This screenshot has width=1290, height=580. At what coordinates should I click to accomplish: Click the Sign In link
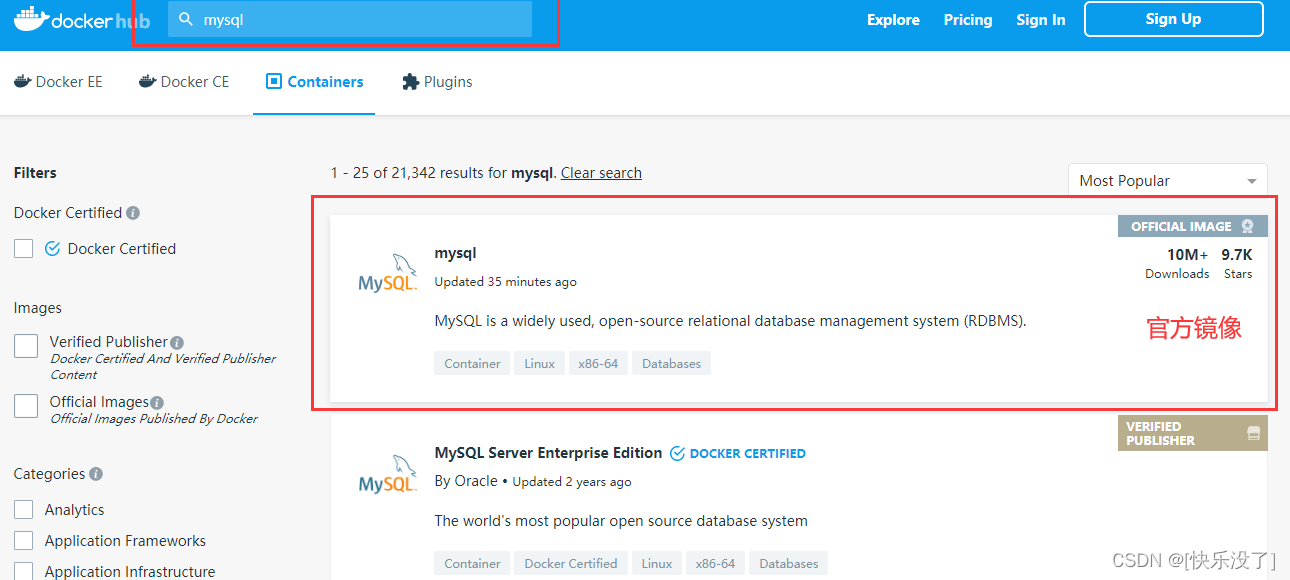click(1041, 20)
